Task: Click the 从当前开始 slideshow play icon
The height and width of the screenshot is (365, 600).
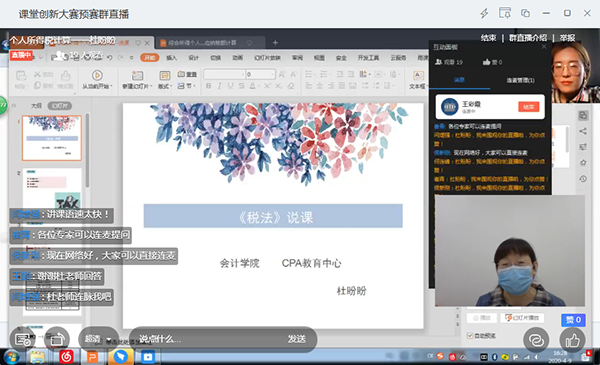Action: 97,75
